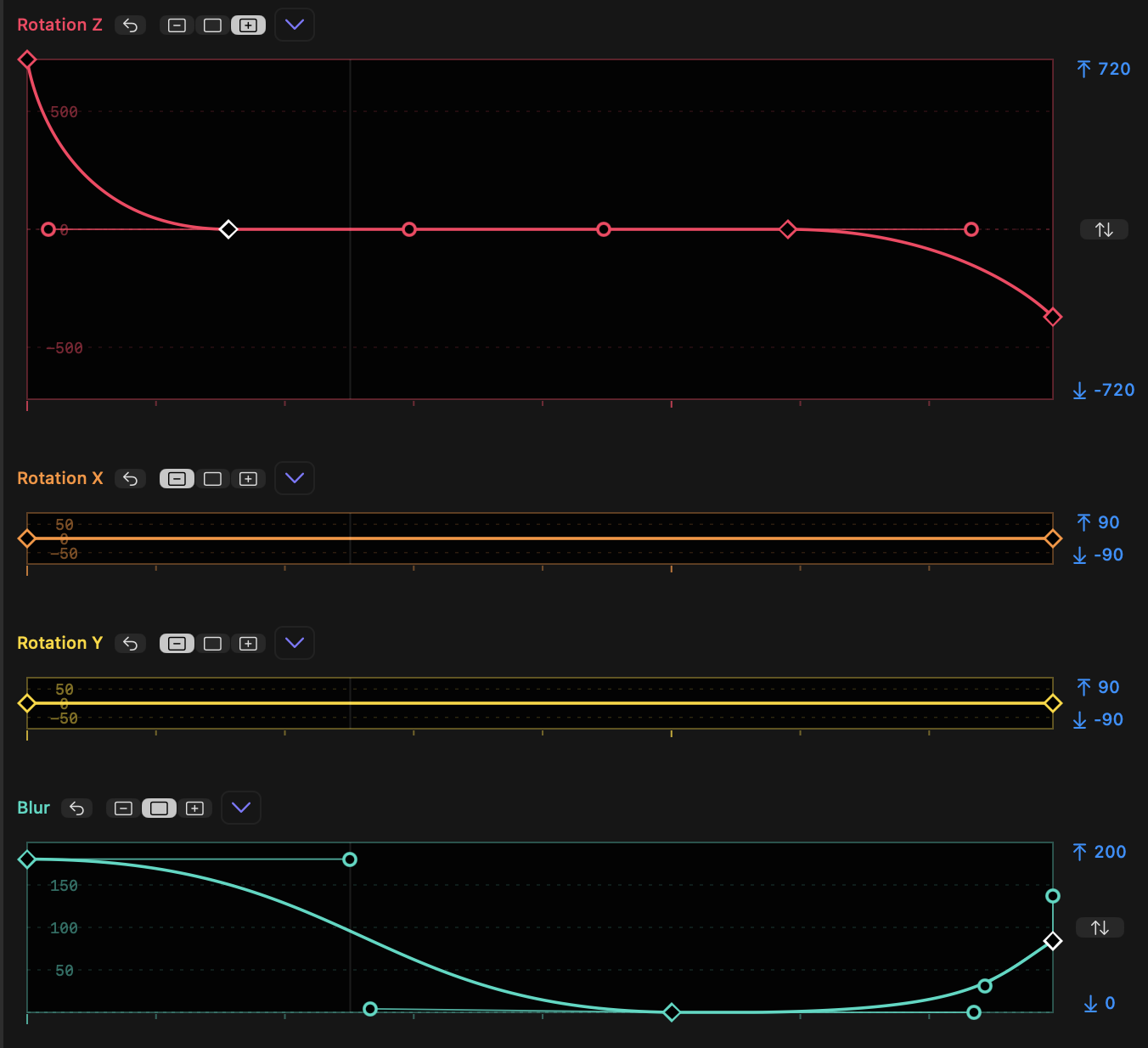Flip Blur range with up-down arrows
The image size is (1148, 1048).
coord(1100,928)
